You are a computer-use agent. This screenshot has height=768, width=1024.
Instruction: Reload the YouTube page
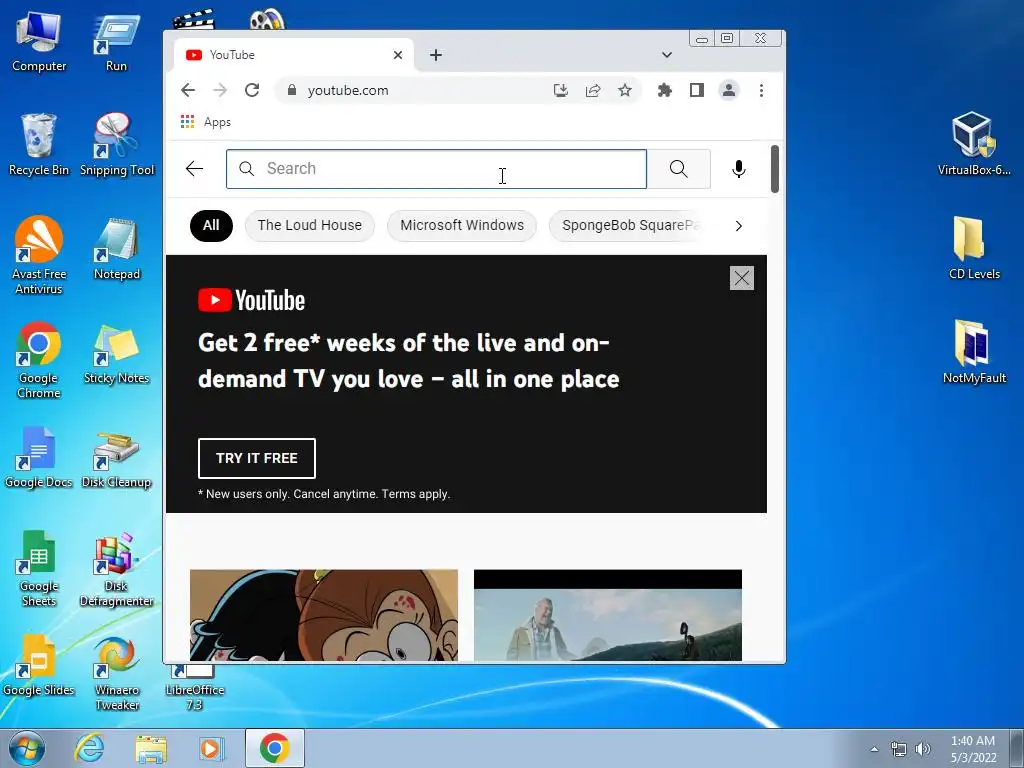(252, 90)
